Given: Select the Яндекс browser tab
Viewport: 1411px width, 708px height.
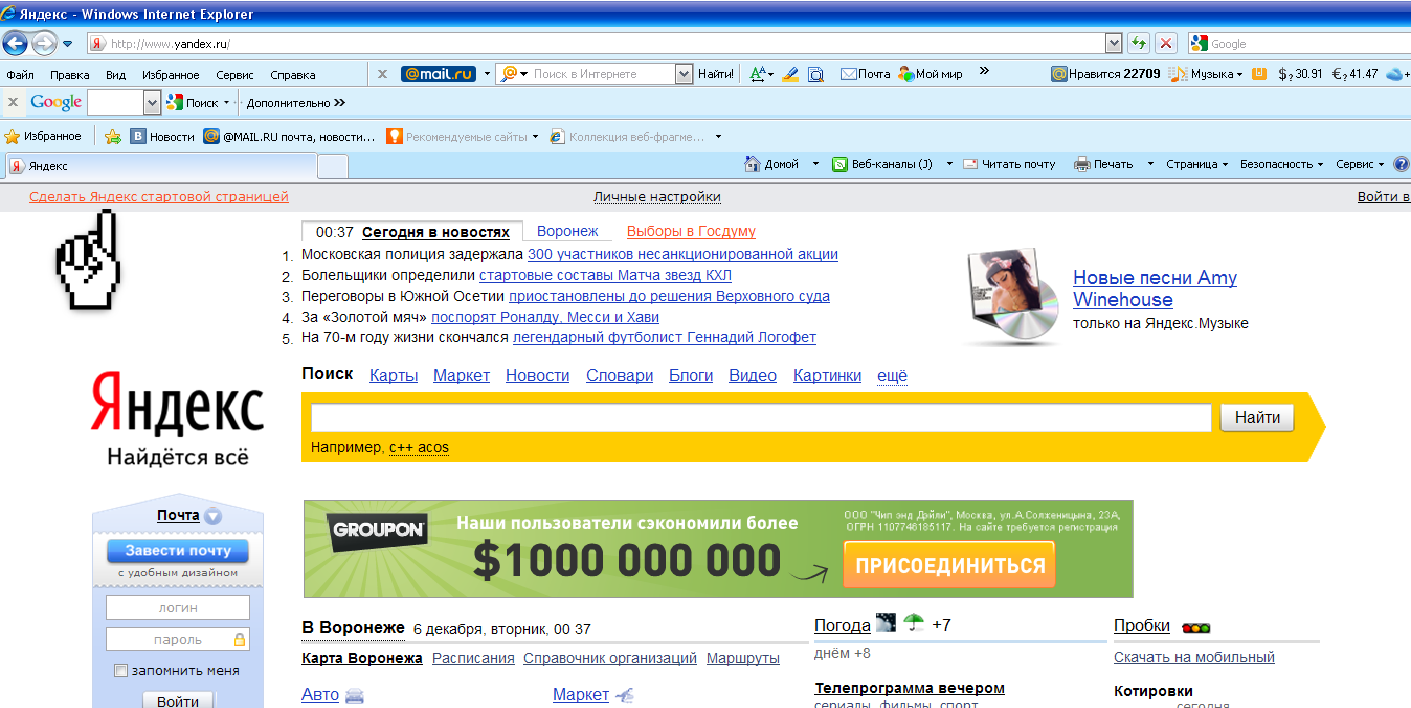Looking at the screenshot, I should (160, 166).
